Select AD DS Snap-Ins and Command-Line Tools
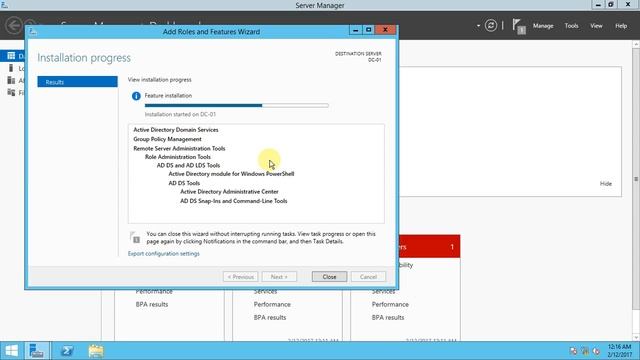This screenshot has width=640, height=360. (x=234, y=201)
